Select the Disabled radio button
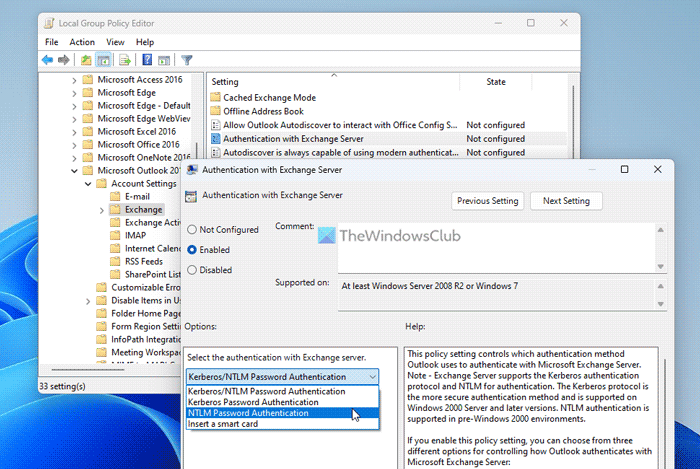The height and width of the screenshot is (469, 700). [x=192, y=270]
